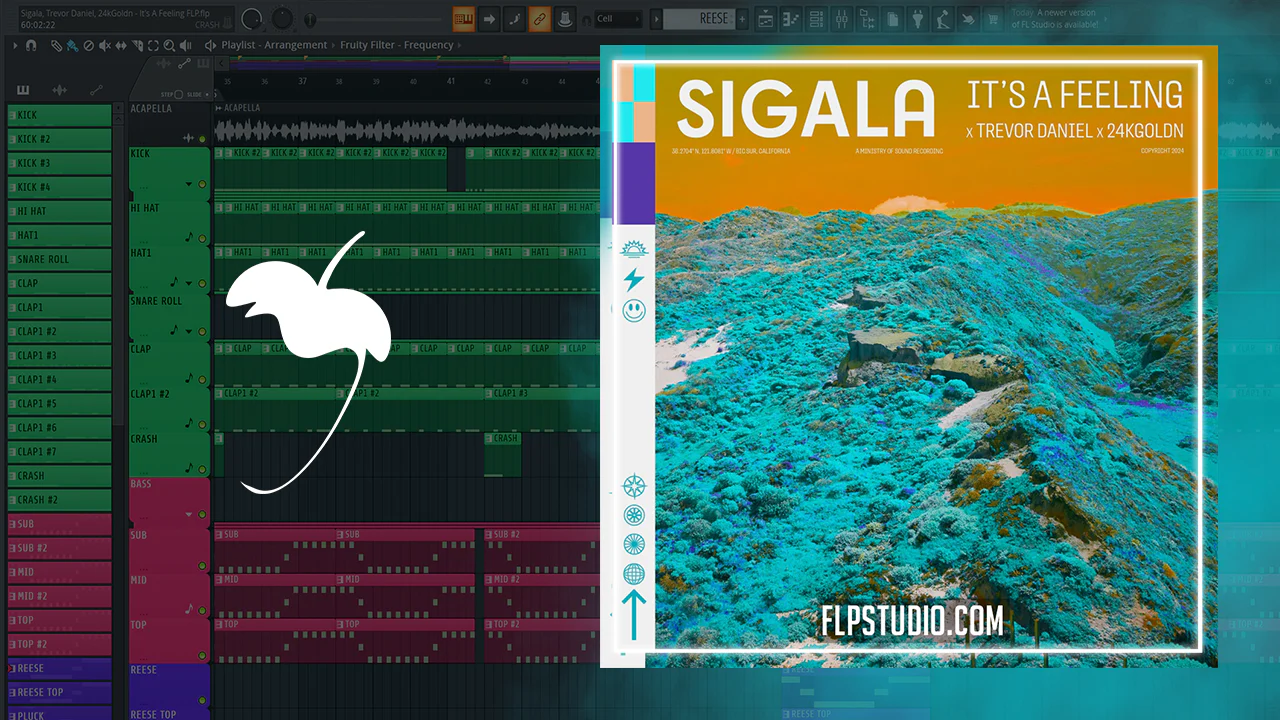Show automation clips in the picker panel

click(96, 90)
